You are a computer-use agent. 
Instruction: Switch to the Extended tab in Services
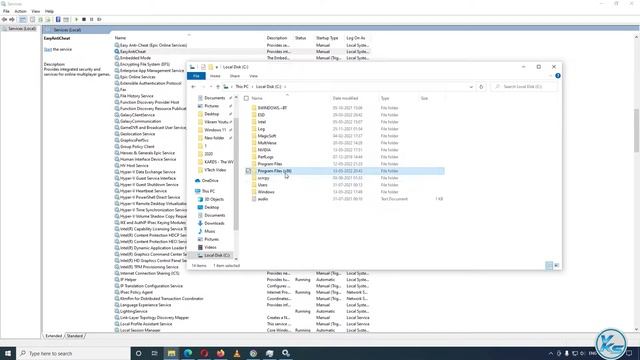point(54,336)
